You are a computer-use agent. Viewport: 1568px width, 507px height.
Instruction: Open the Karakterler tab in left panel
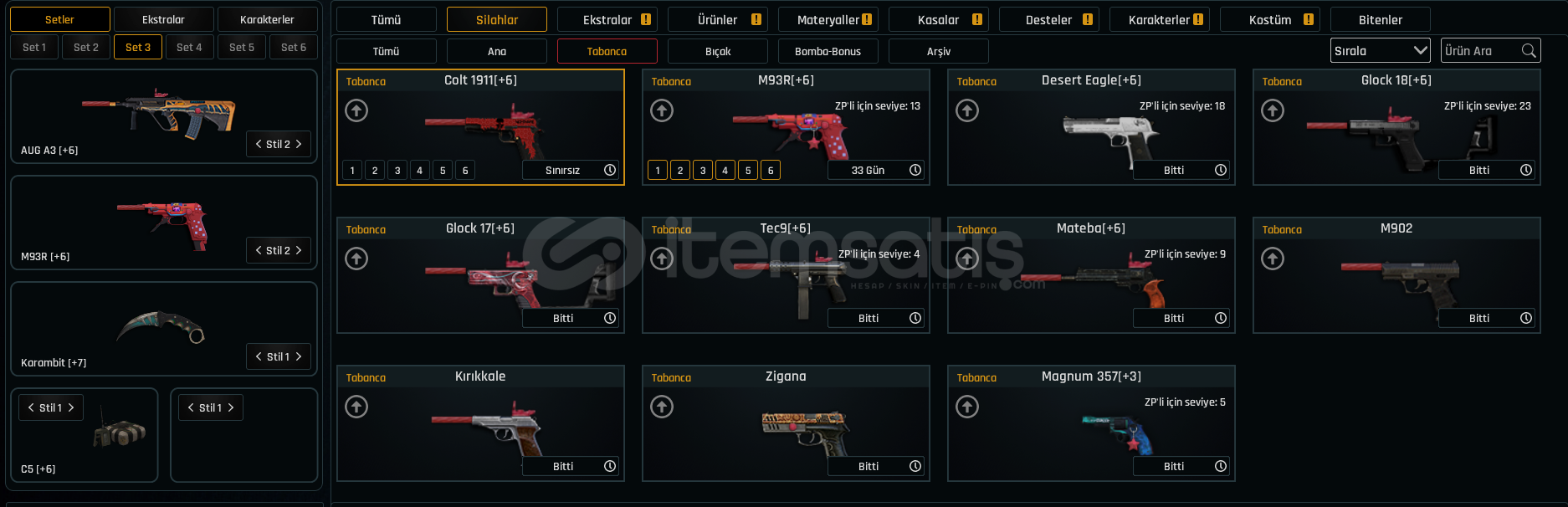tap(267, 19)
